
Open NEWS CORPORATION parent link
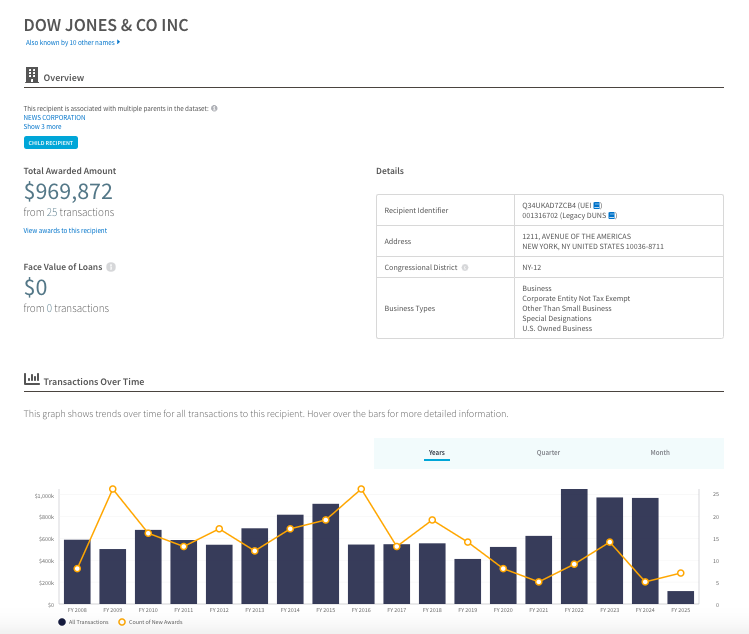pos(54,117)
